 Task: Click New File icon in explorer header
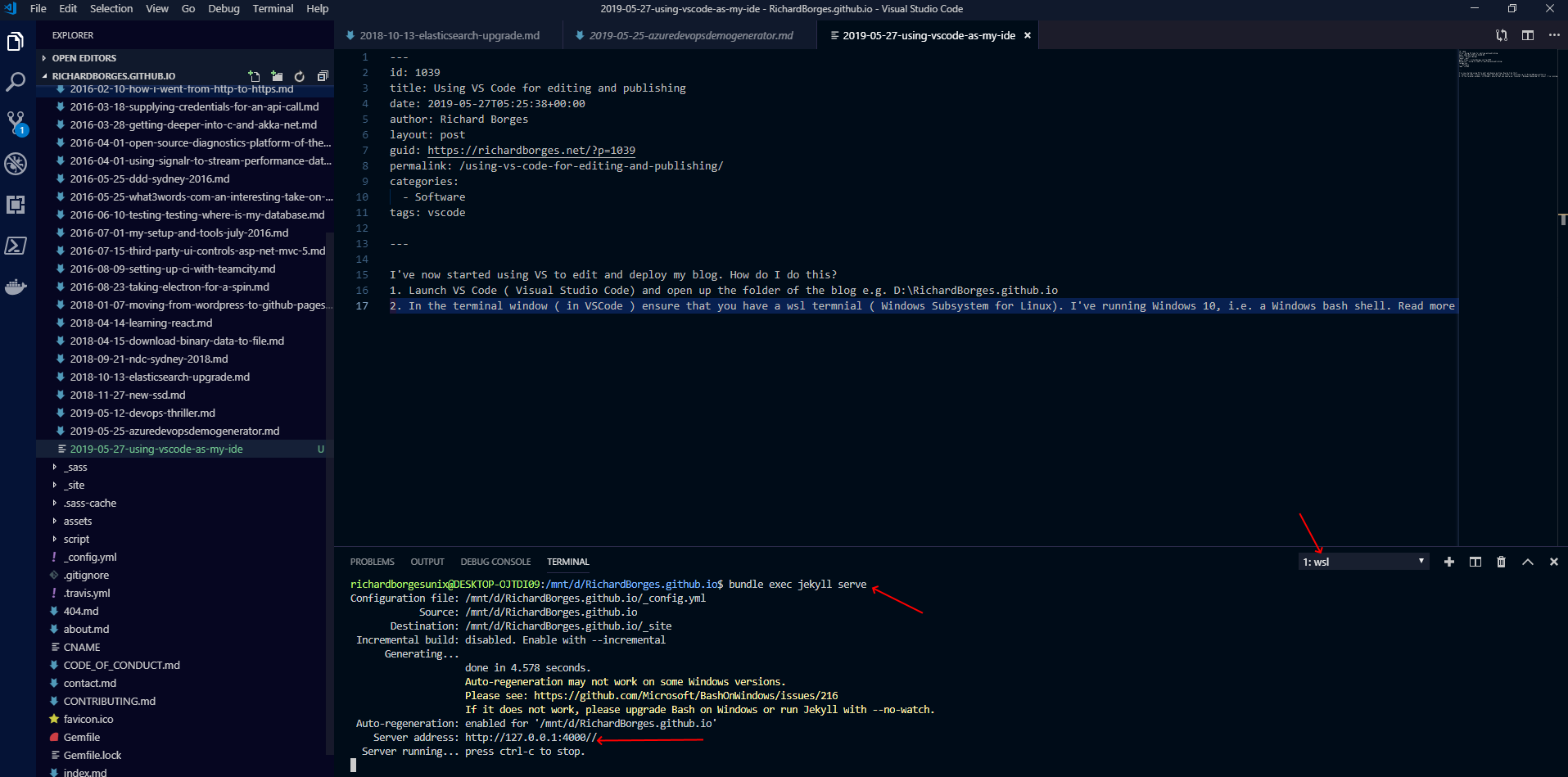254,76
